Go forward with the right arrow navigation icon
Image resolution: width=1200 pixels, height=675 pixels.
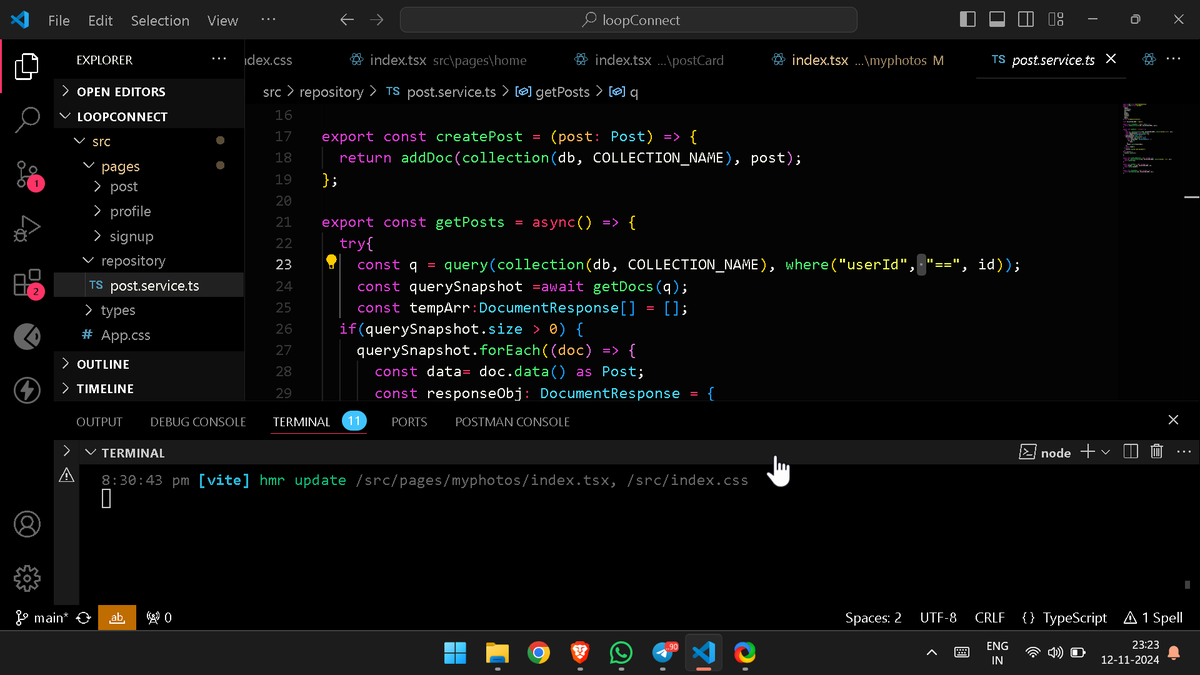point(377,20)
